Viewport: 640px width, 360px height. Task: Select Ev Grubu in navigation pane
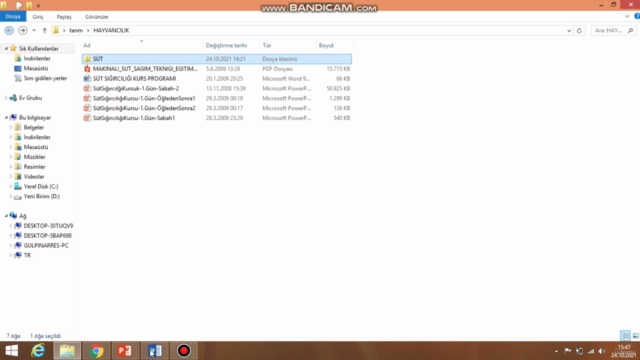click(30, 98)
